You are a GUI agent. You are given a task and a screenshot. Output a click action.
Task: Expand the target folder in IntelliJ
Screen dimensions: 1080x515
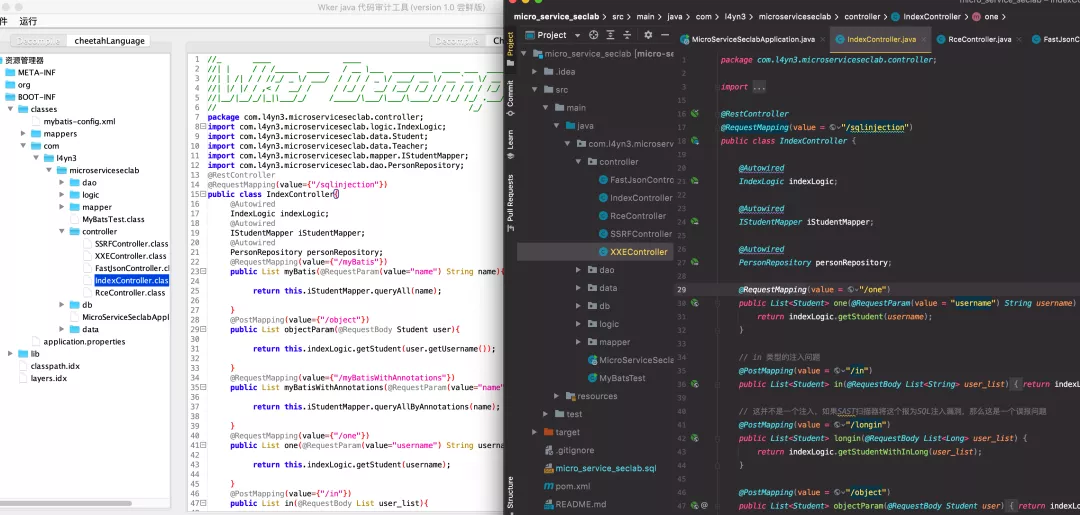[x=535, y=432]
